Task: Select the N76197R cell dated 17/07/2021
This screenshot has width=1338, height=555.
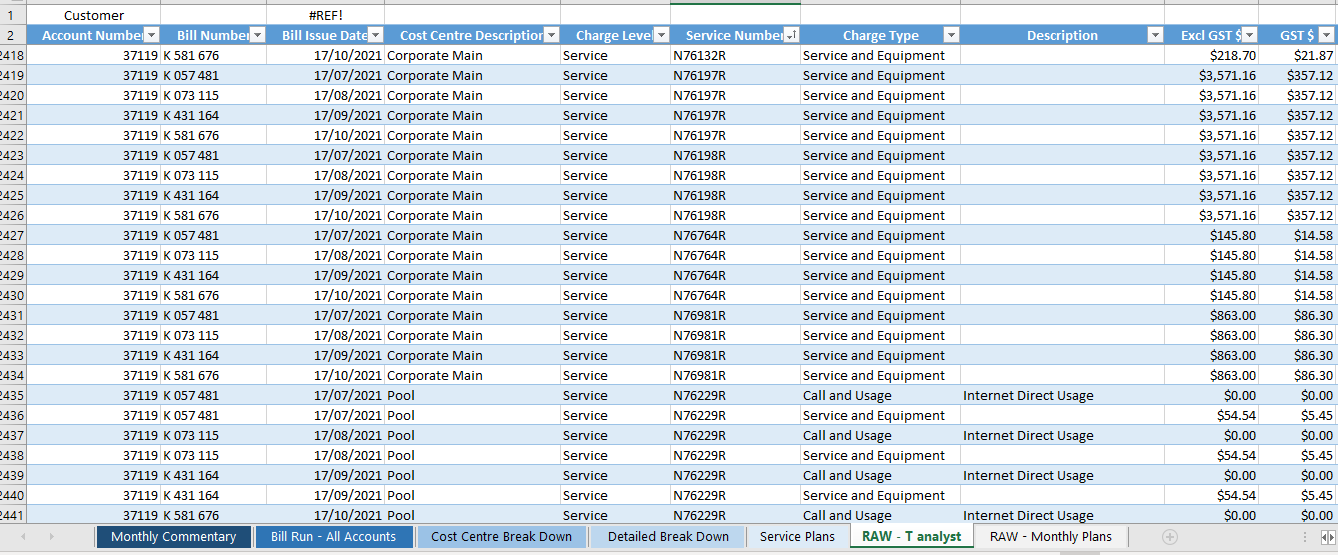Action: pos(735,76)
